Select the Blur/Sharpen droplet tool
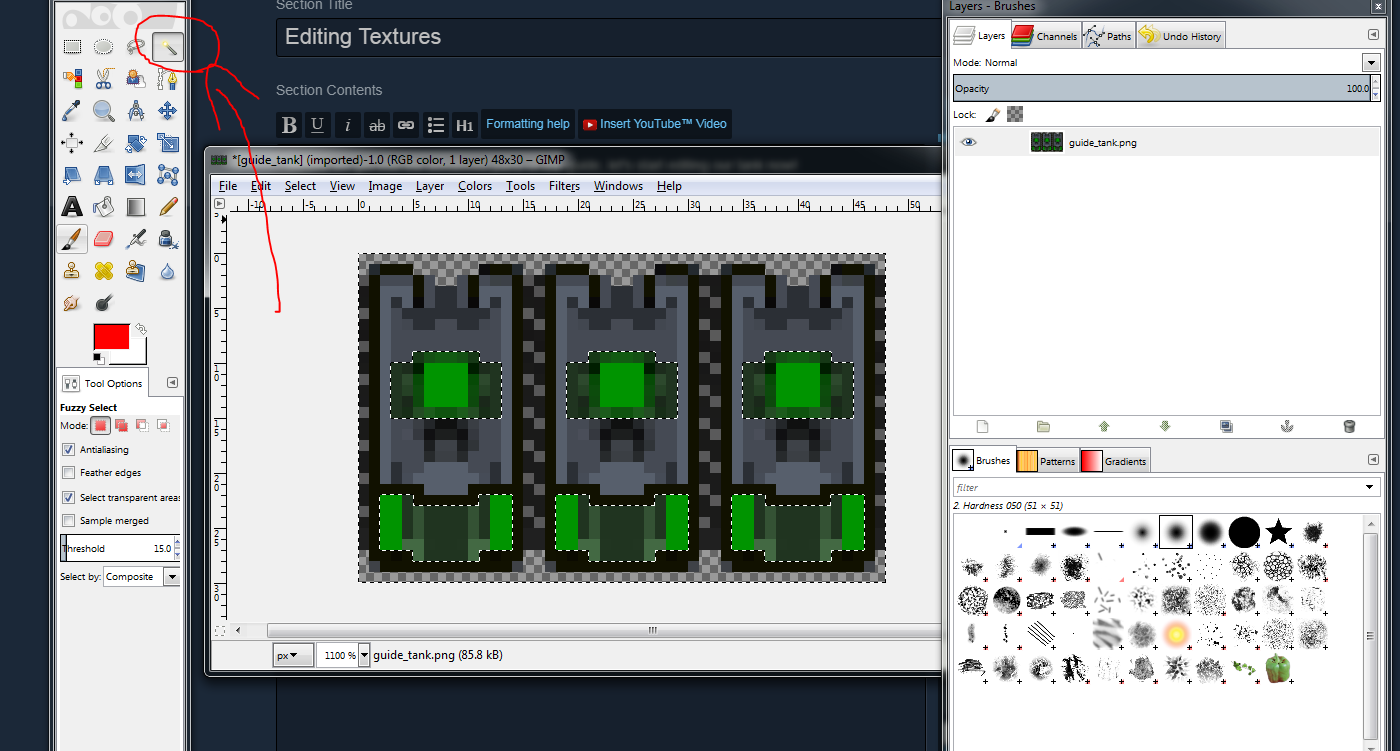 pyautogui.click(x=168, y=271)
